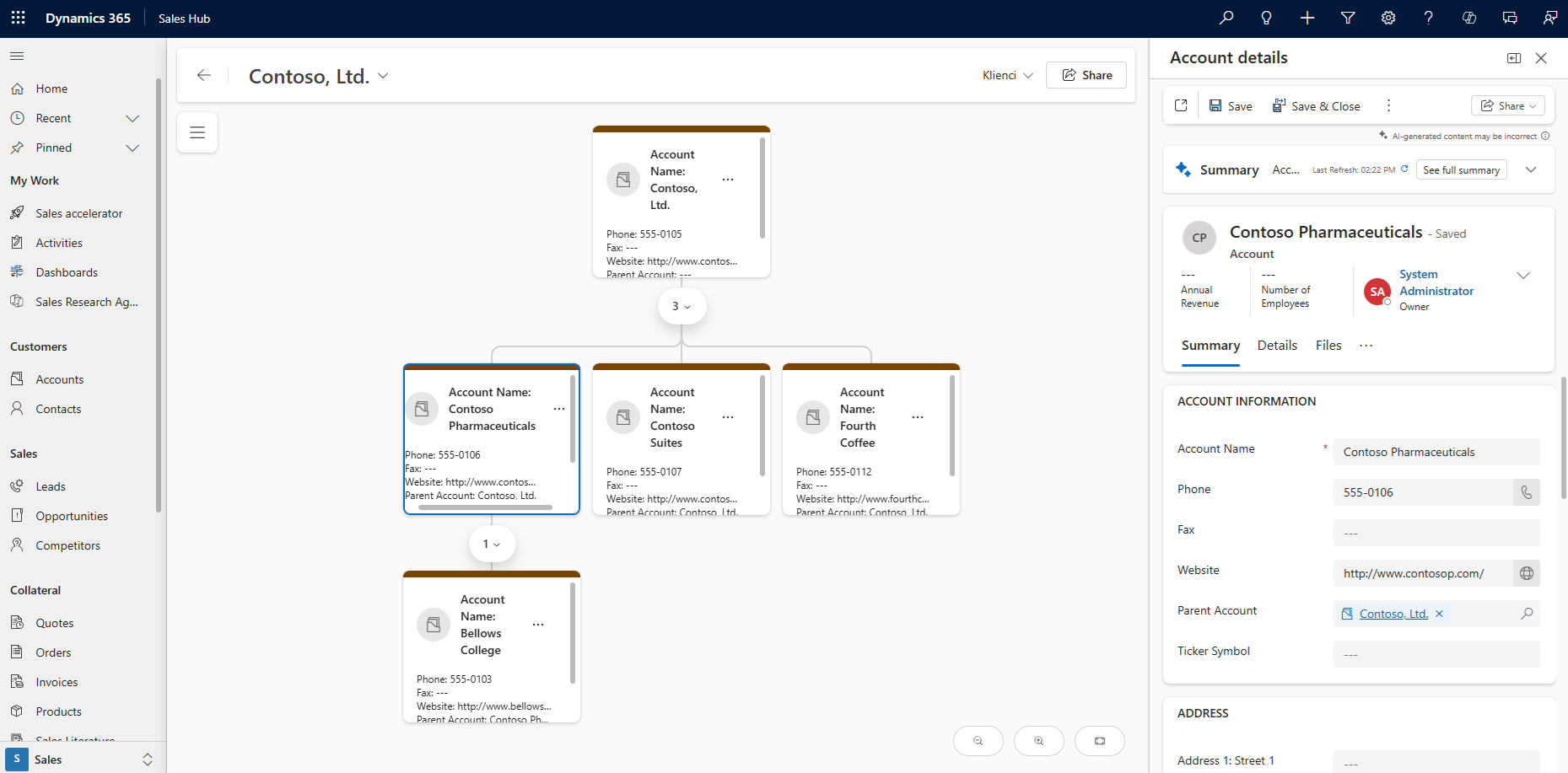Click the Ticker Symbol field
Screen dimensions: 1568x773
pos(1436,654)
